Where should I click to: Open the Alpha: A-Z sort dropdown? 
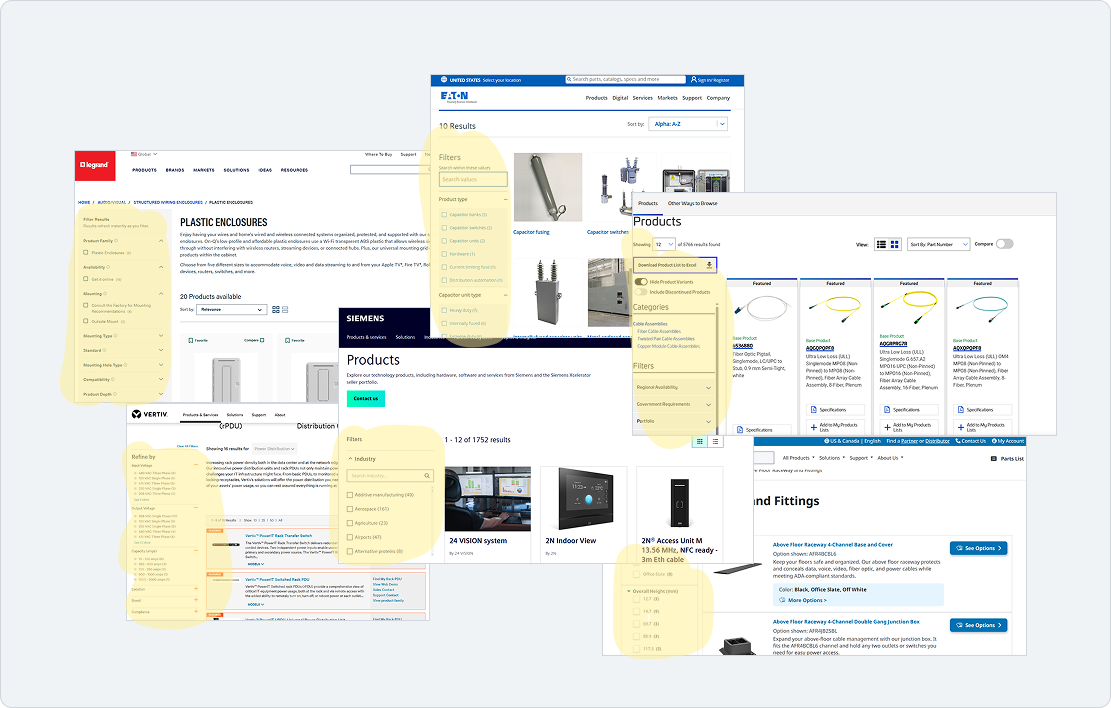pos(688,124)
